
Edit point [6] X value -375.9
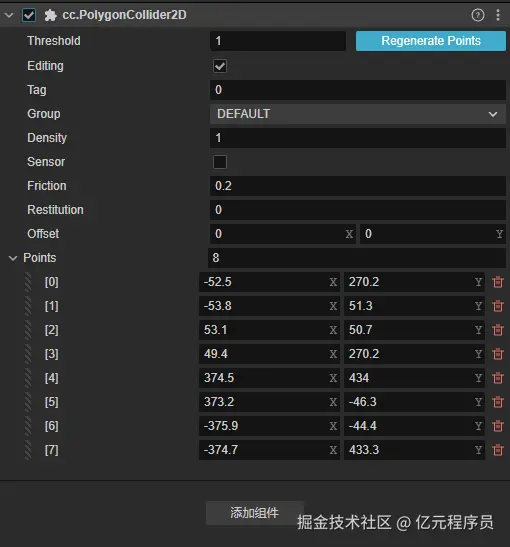pyautogui.click(x=269, y=426)
